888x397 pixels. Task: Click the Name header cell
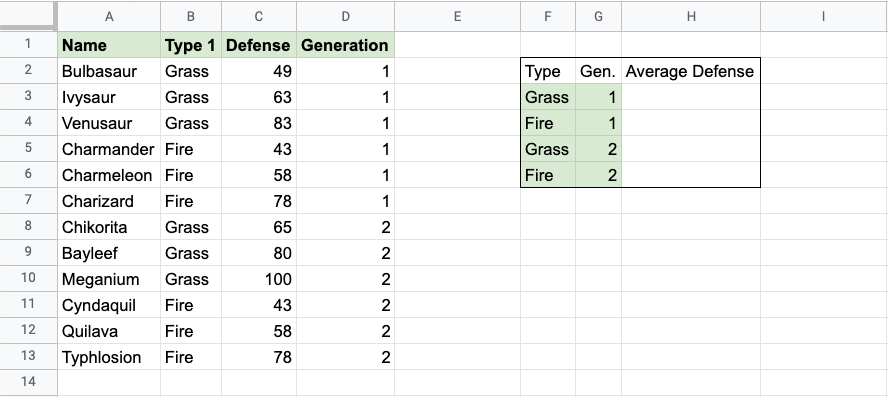[x=109, y=45]
